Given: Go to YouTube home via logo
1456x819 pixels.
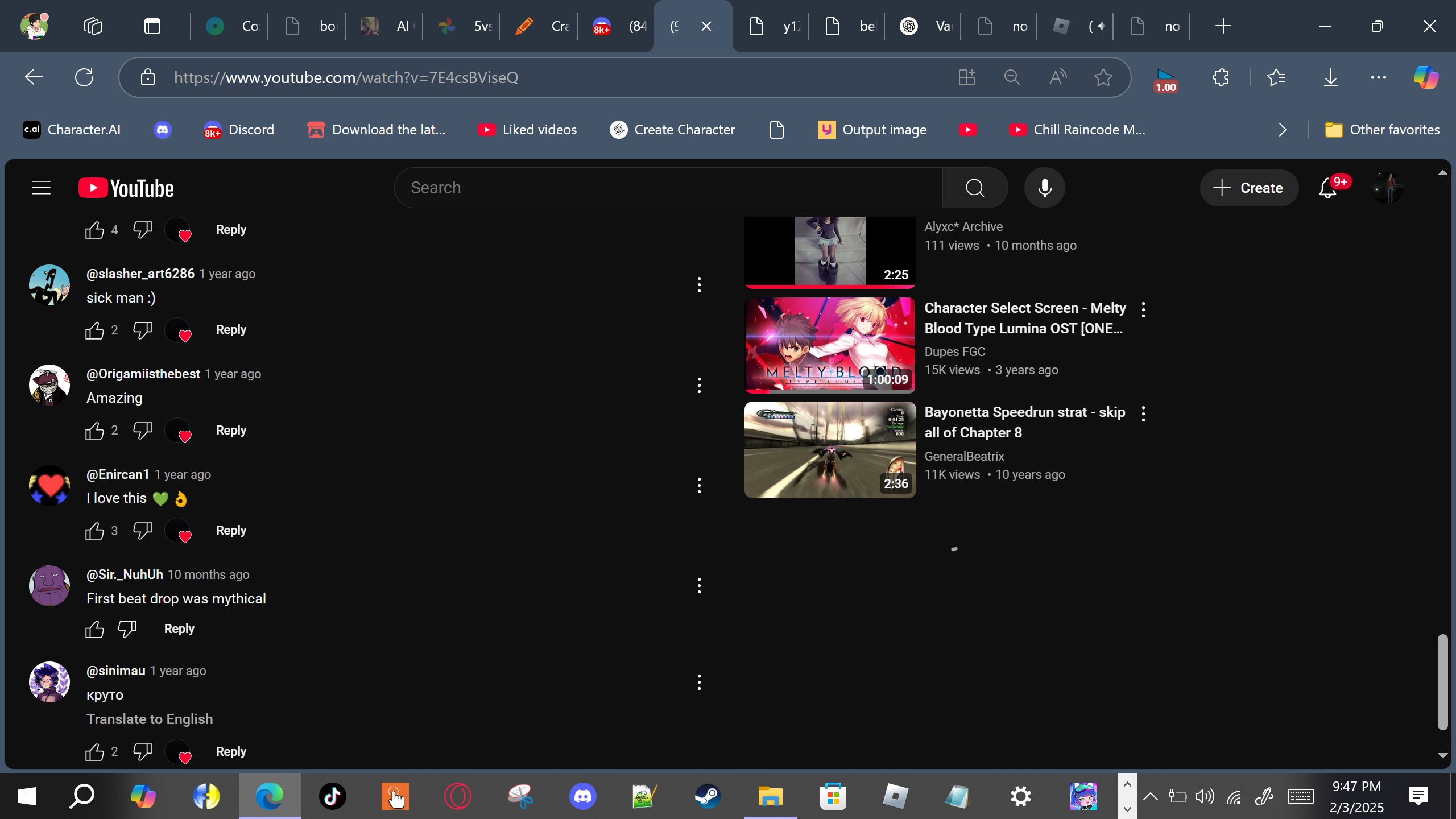Looking at the screenshot, I should (126, 188).
